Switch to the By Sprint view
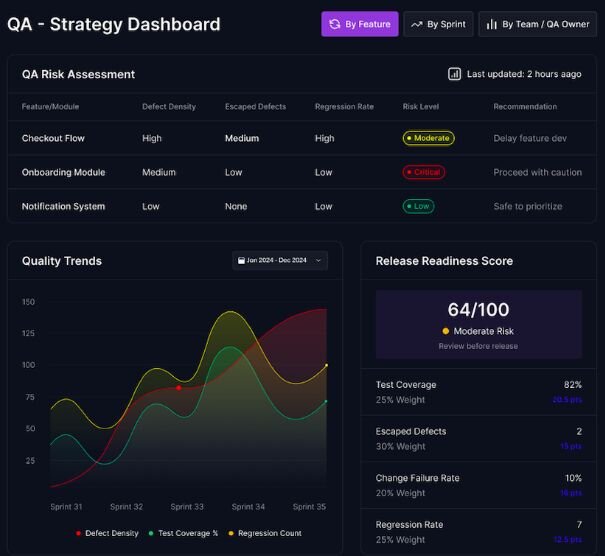 [438, 24]
